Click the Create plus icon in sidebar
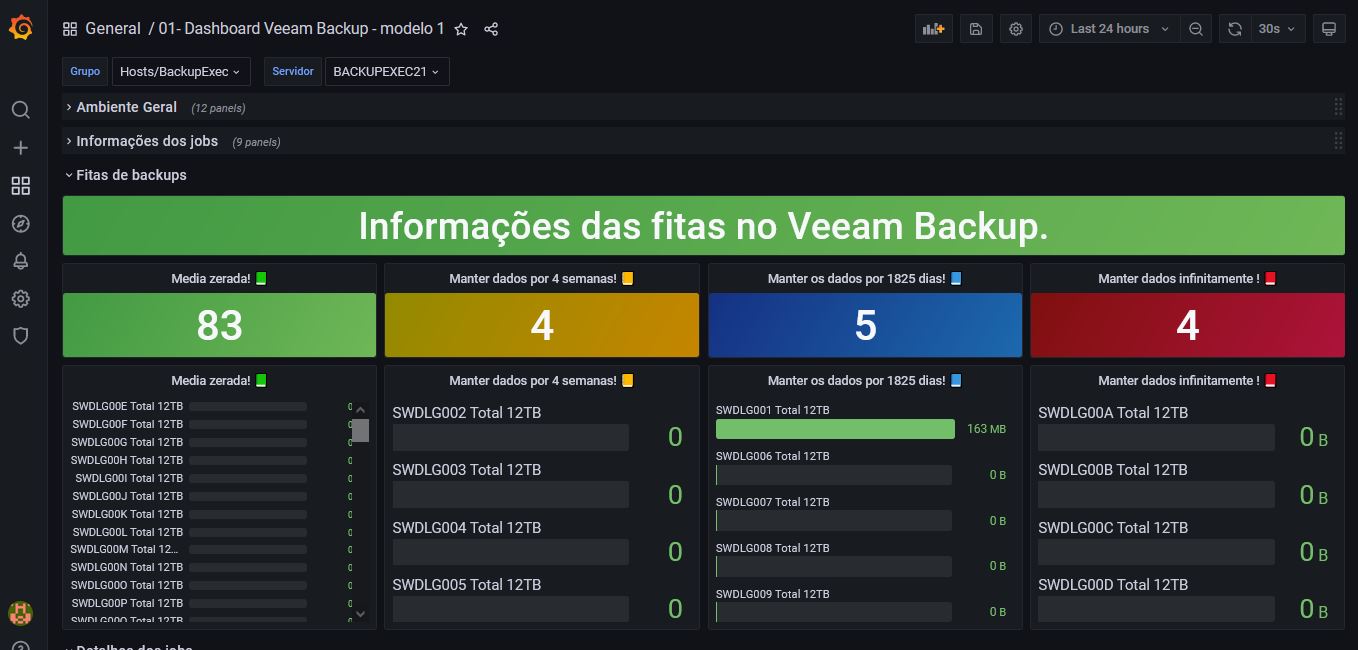 pos(20,148)
